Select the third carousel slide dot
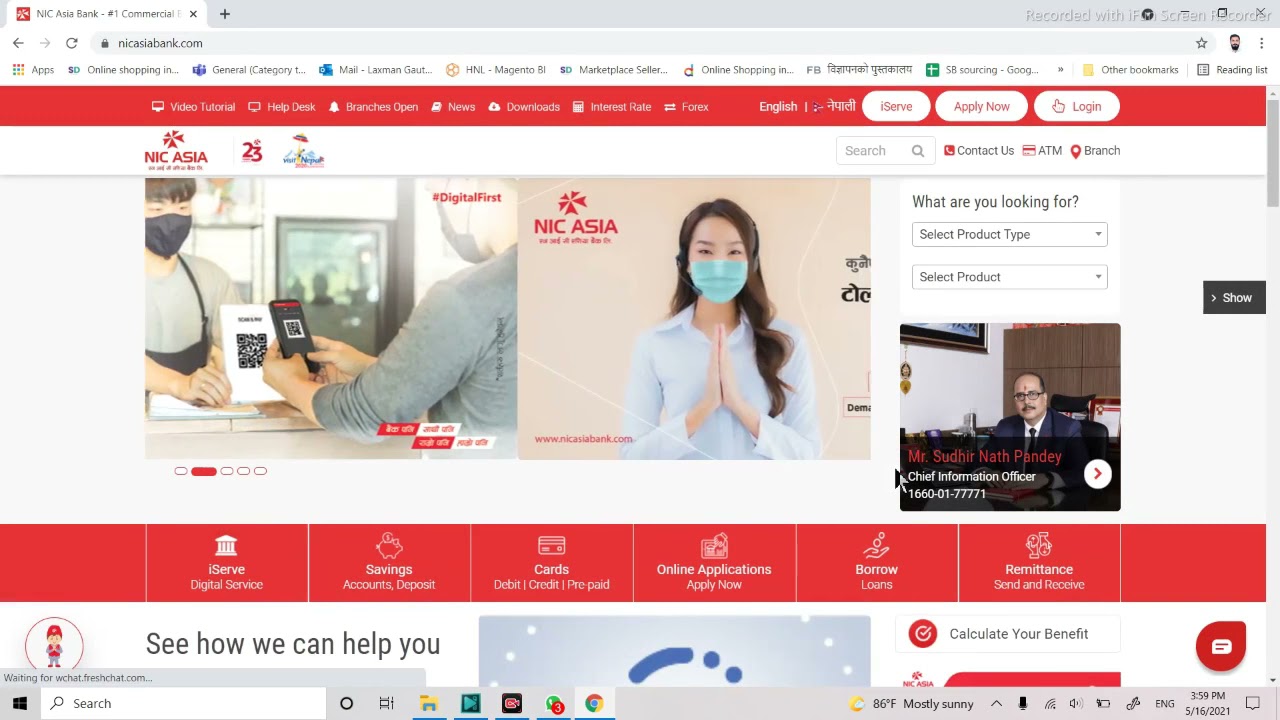This screenshot has height=720, width=1280. click(x=227, y=471)
